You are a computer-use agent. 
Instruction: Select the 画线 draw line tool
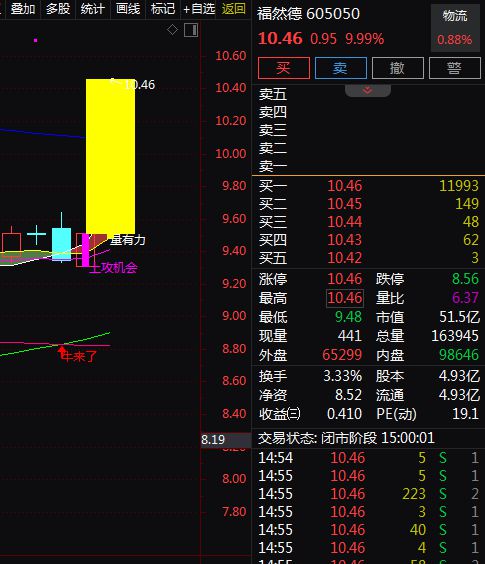coord(128,9)
